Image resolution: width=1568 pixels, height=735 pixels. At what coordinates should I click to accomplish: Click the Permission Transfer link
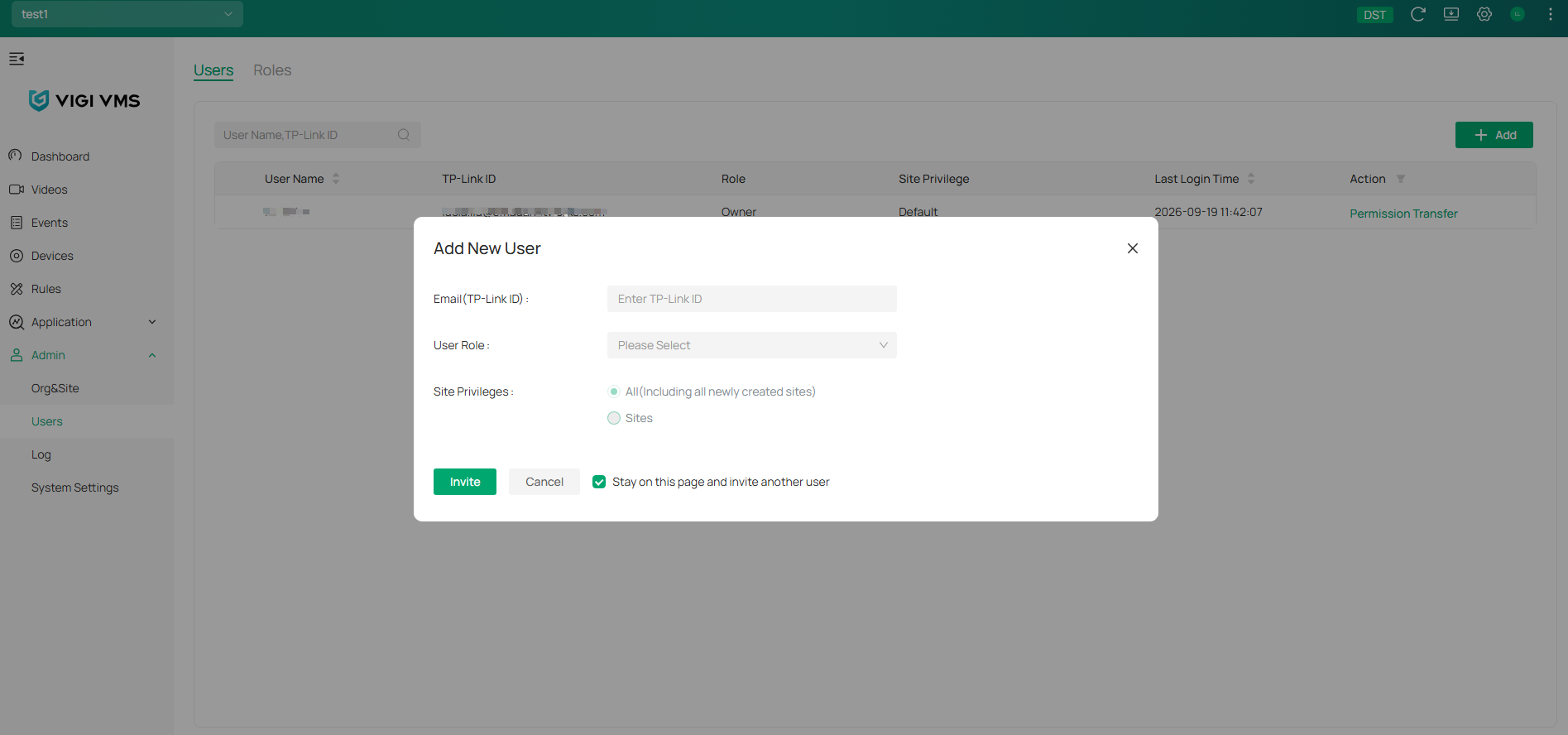coord(1404,214)
